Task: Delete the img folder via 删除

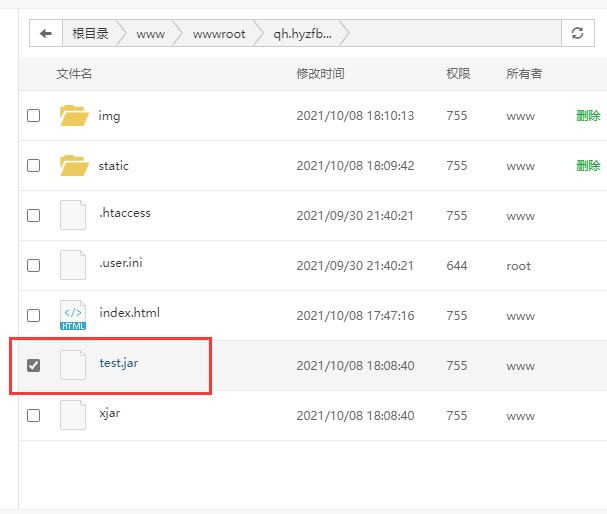Action: point(588,115)
